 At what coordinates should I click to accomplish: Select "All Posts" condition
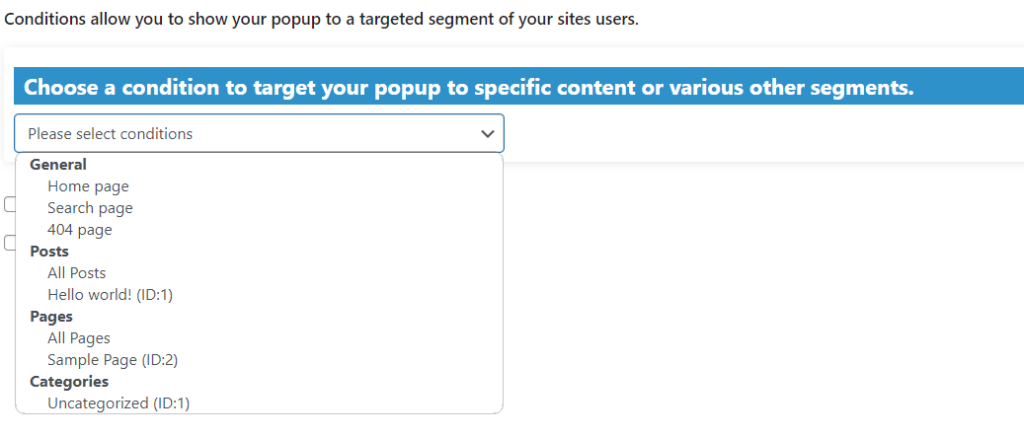[77, 273]
